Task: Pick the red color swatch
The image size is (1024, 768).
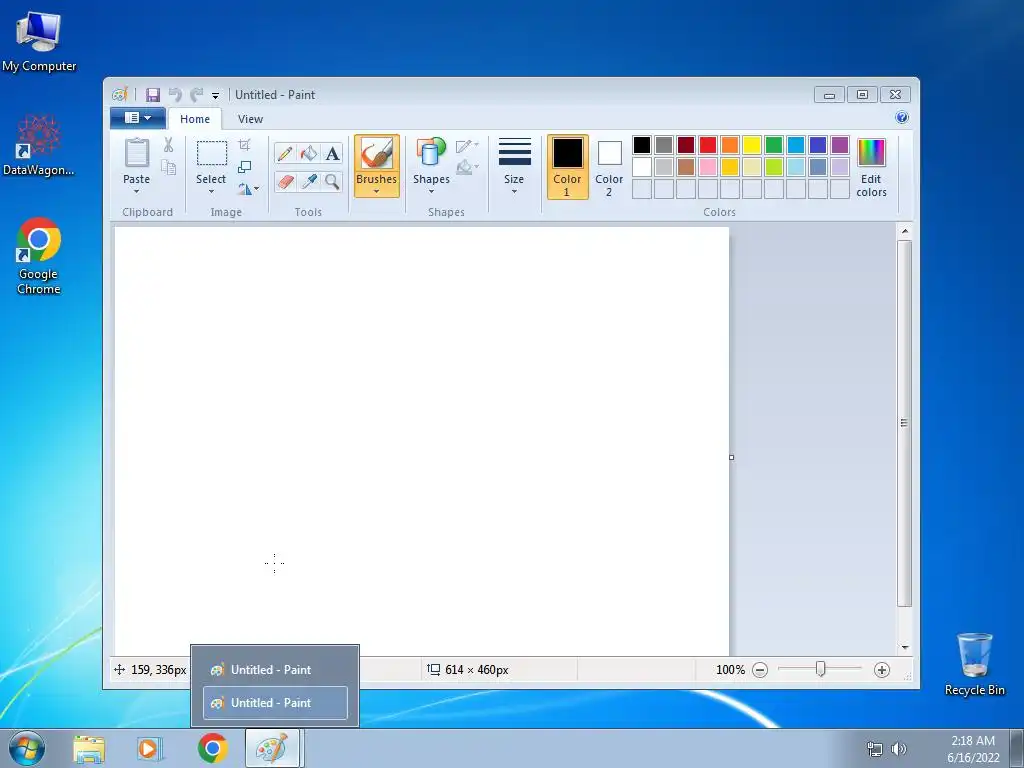Action: pos(708,145)
